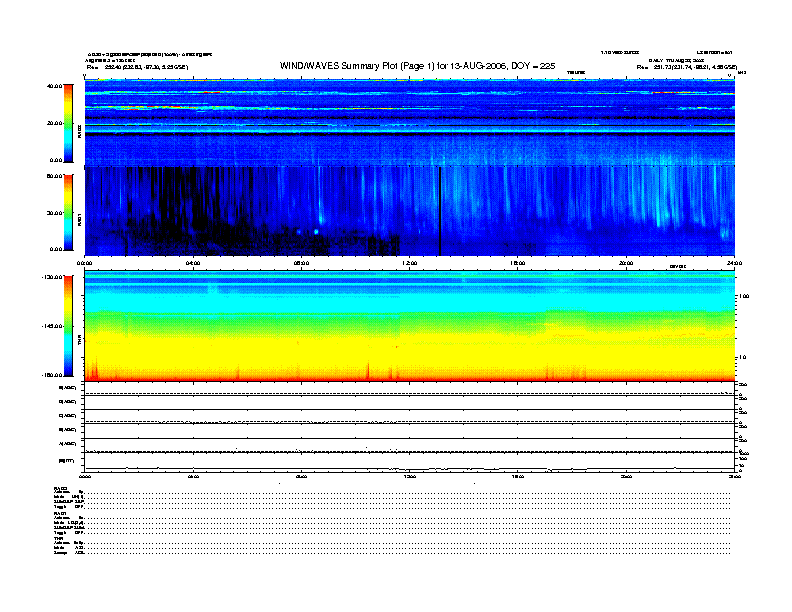Click the 0.00 label on RAD1 color bar
792x612 pixels.
point(56,249)
